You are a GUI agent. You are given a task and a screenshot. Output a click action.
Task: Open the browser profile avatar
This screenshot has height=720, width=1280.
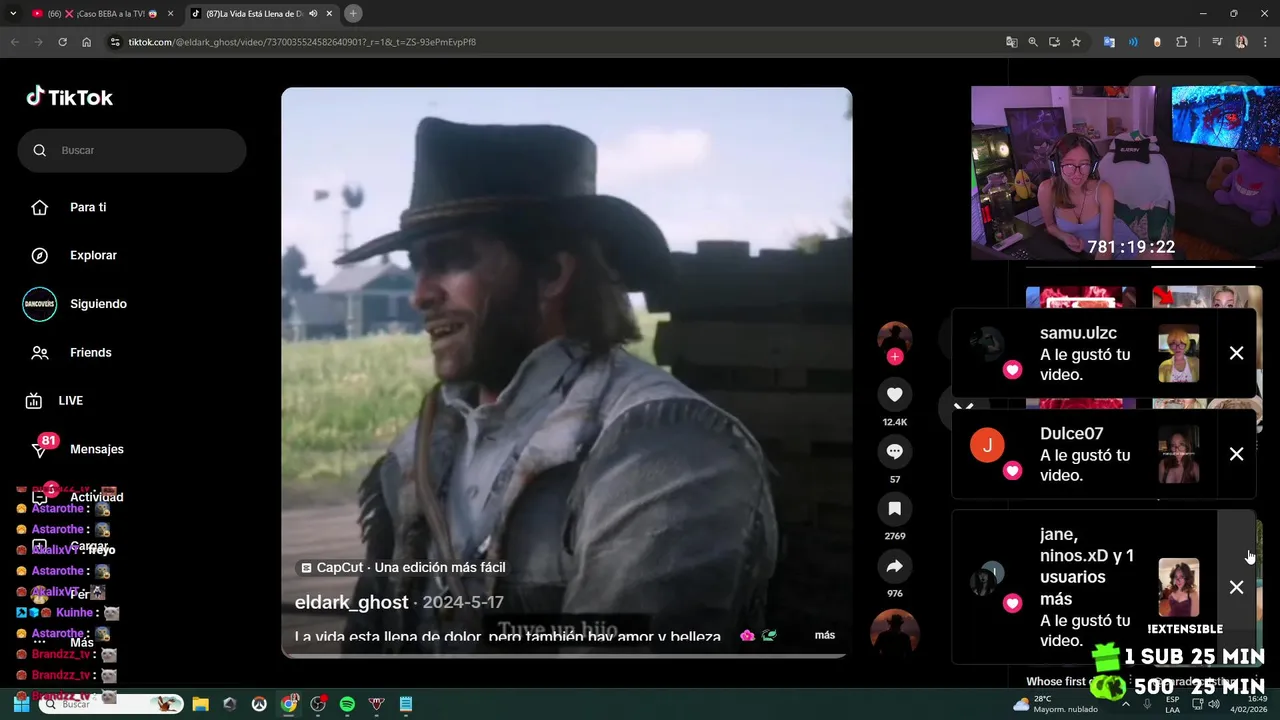pyautogui.click(x=1241, y=42)
